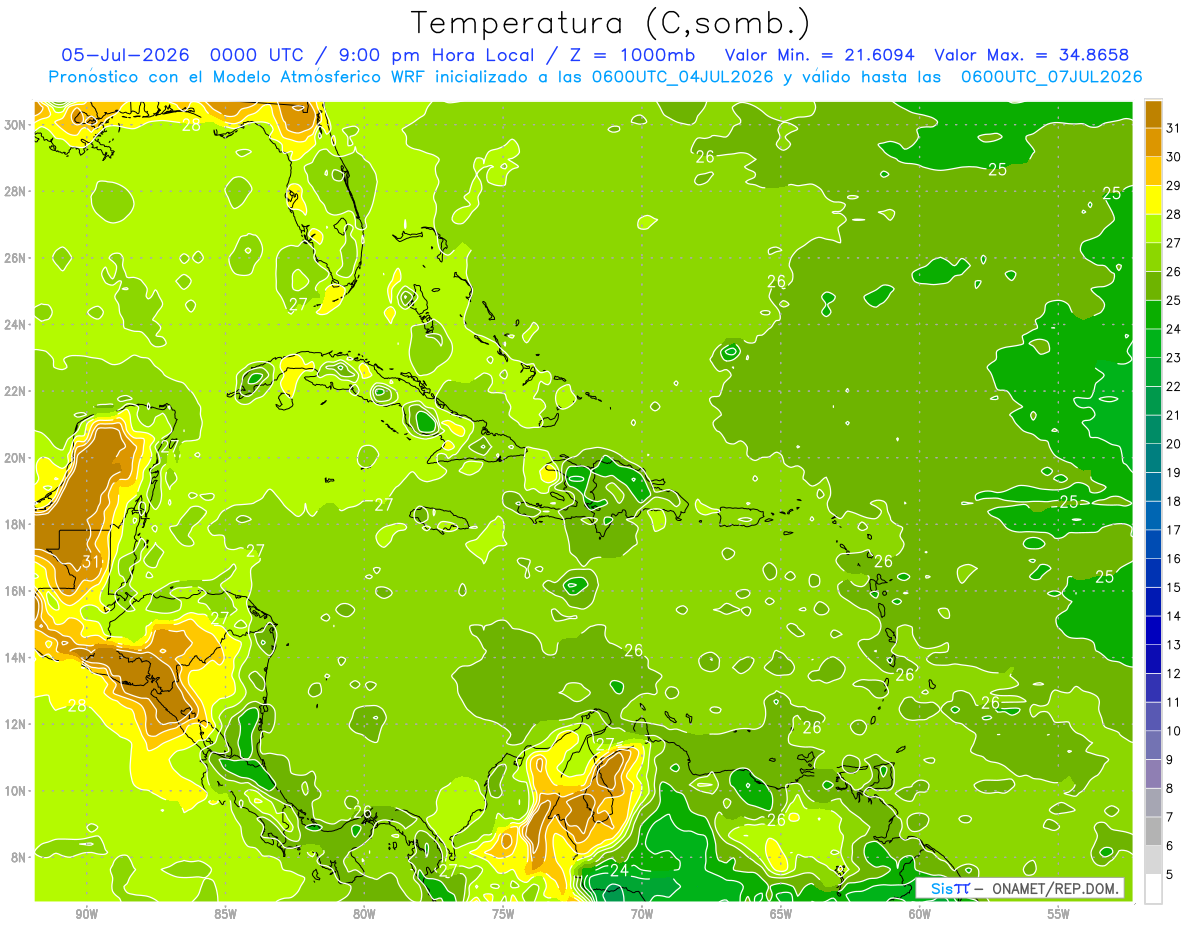
Task: Click the '18N' latitude axis label
Action: click(x=16, y=525)
